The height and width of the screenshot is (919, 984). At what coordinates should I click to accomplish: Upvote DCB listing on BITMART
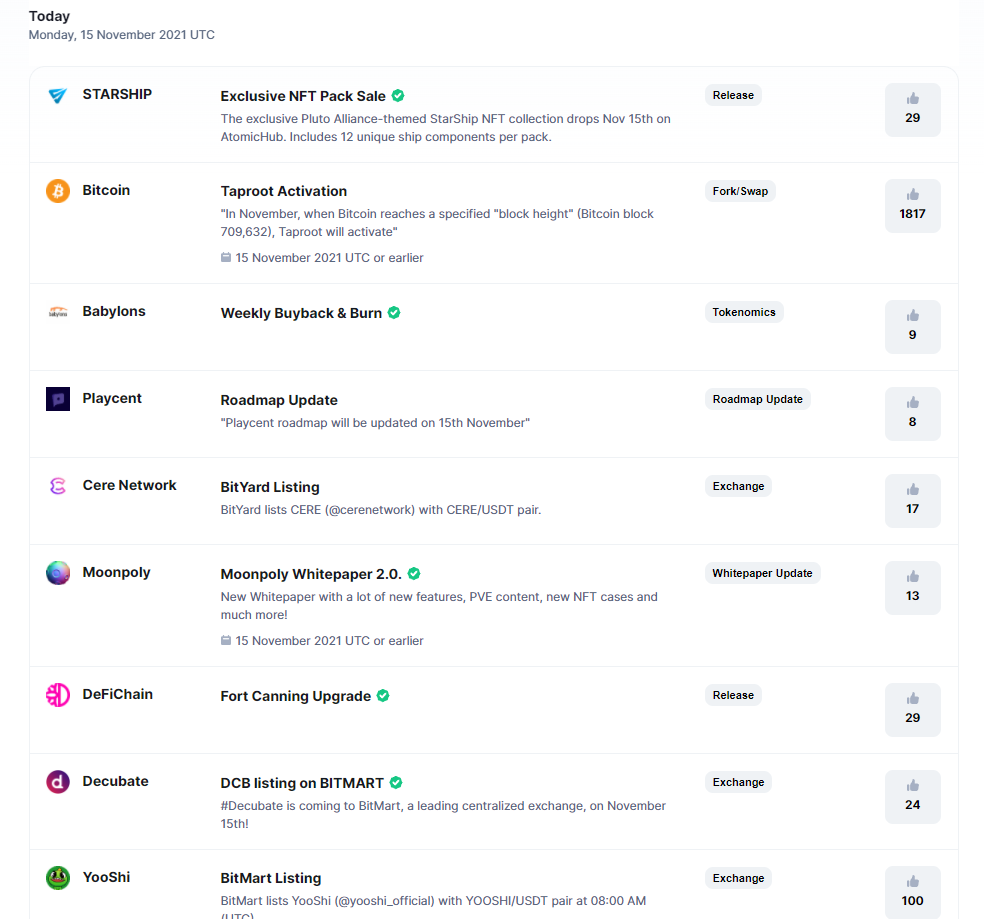point(912,797)
